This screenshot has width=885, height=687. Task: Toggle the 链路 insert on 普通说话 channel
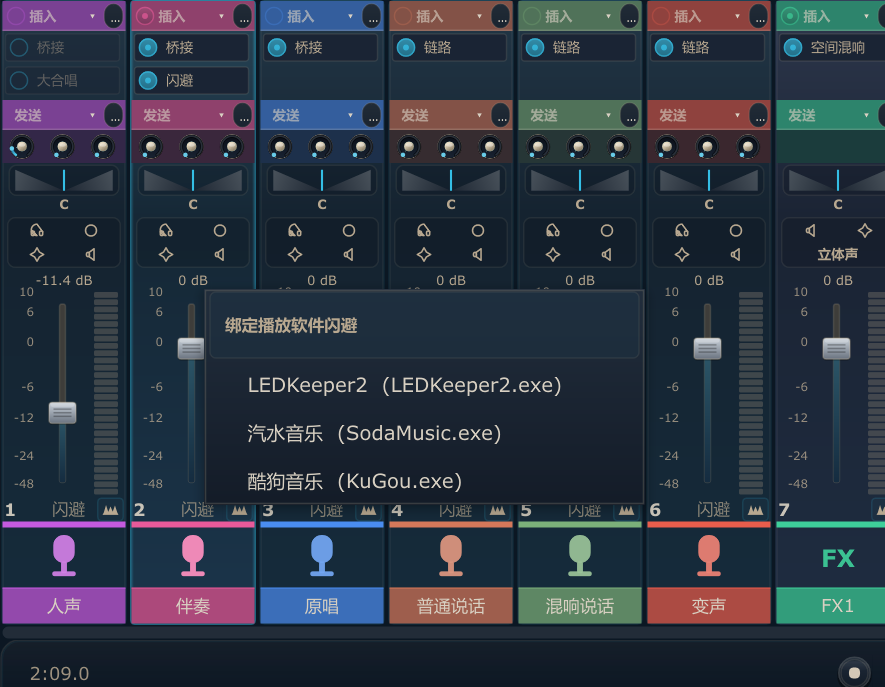tap(406, 47)
